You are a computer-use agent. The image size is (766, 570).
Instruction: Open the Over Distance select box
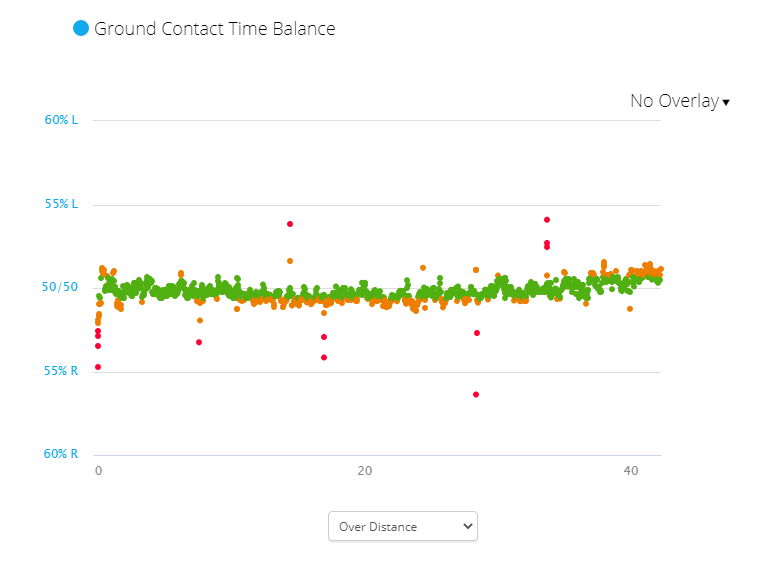tap(403, 526)
